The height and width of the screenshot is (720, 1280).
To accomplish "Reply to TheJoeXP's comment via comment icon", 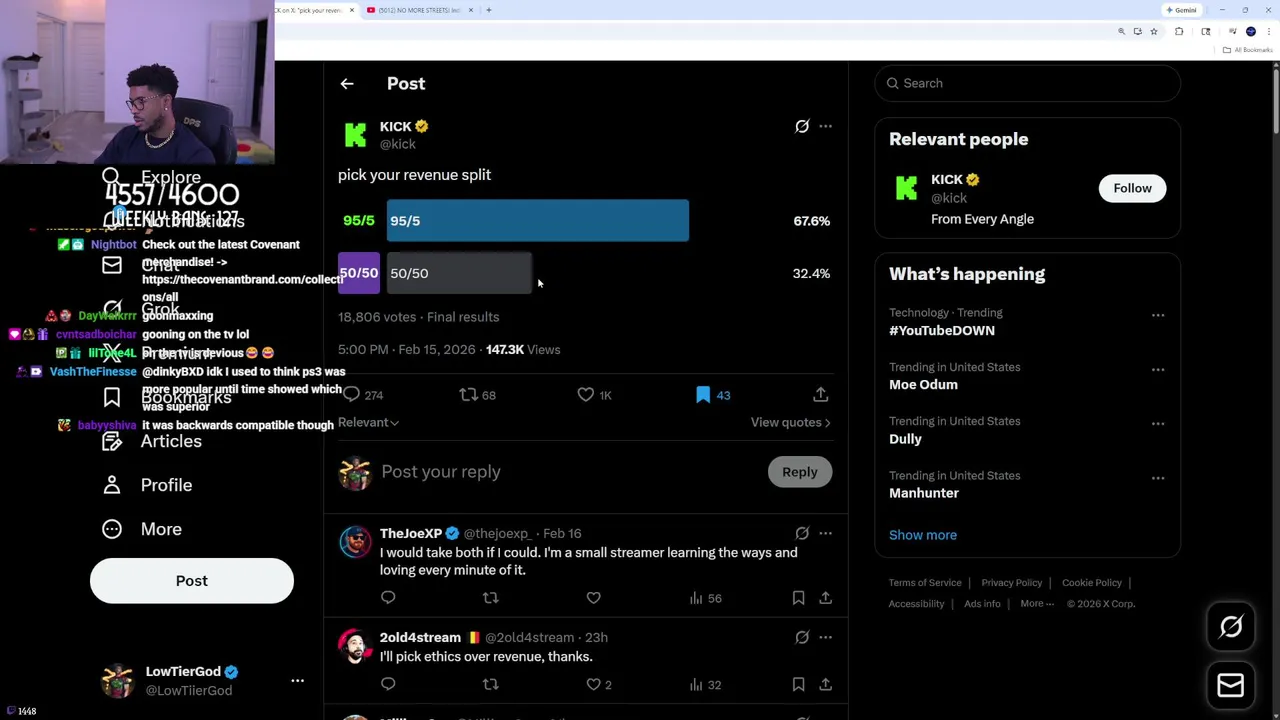I will pyautogui.click(x=388, y=598).
